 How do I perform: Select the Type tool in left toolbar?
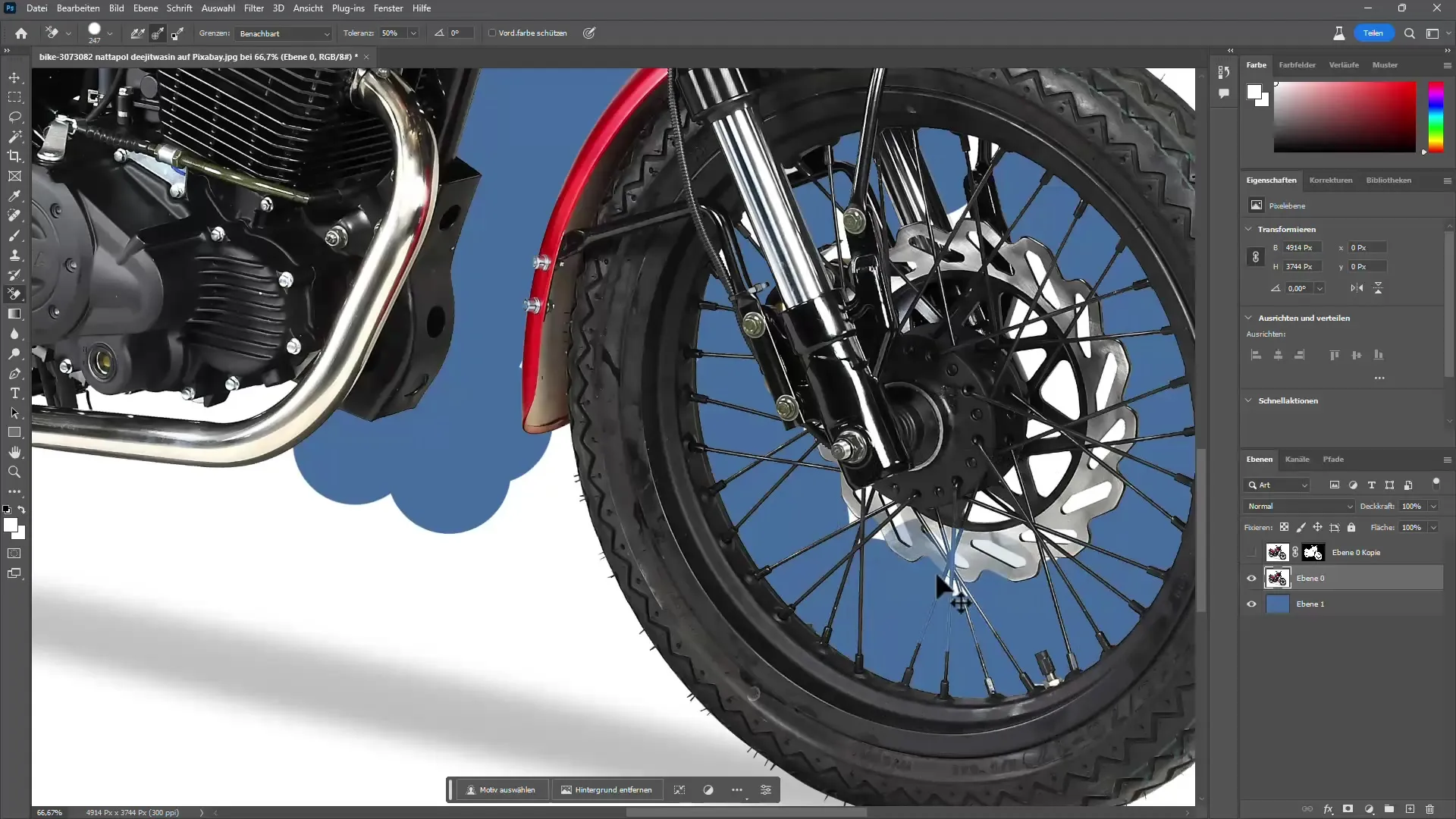click(x=14, y=394)
